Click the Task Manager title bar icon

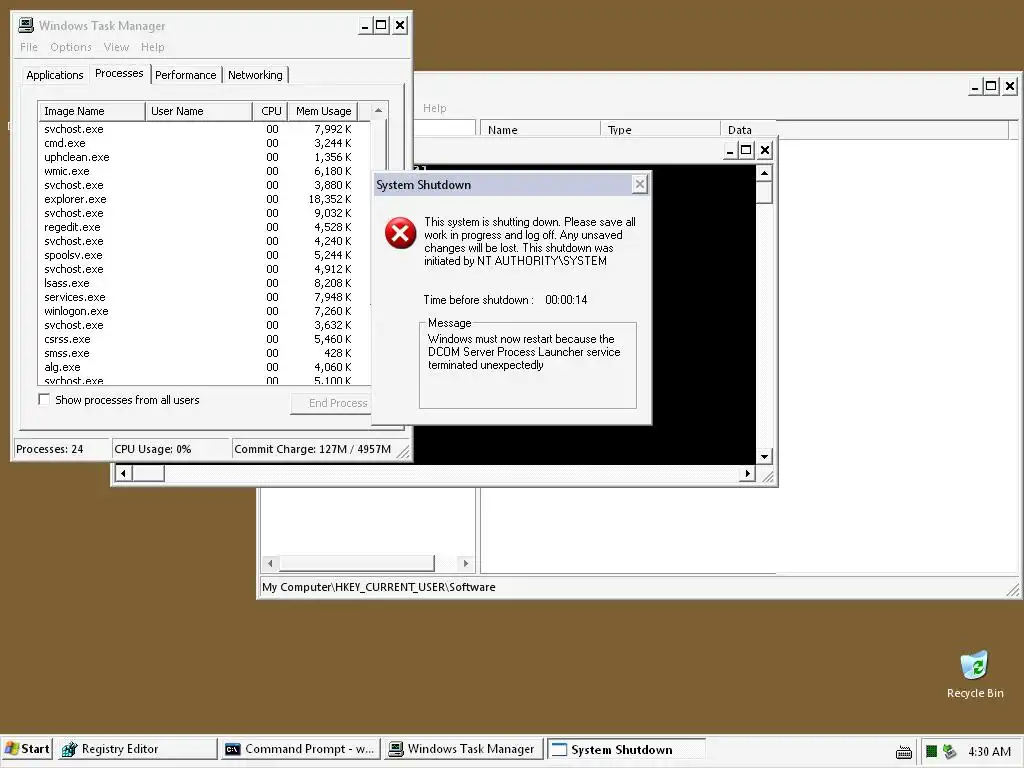(x=26, y=25)
